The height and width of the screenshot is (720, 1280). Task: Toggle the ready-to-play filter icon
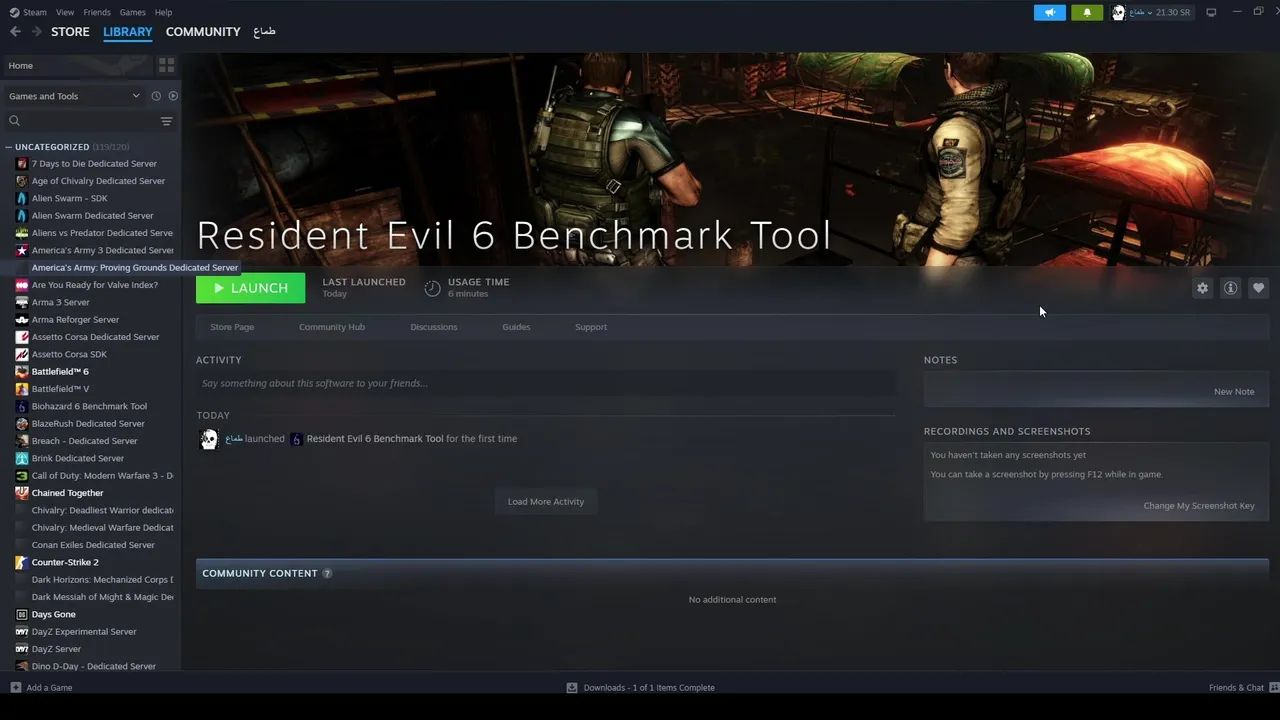(x=173, y=96)
